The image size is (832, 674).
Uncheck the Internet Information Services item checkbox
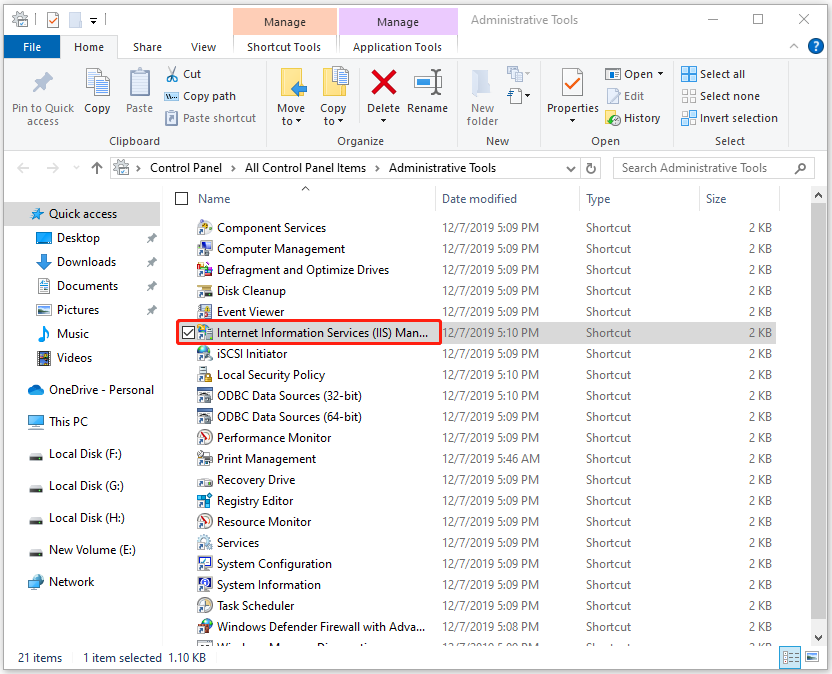tap(188, 333)
